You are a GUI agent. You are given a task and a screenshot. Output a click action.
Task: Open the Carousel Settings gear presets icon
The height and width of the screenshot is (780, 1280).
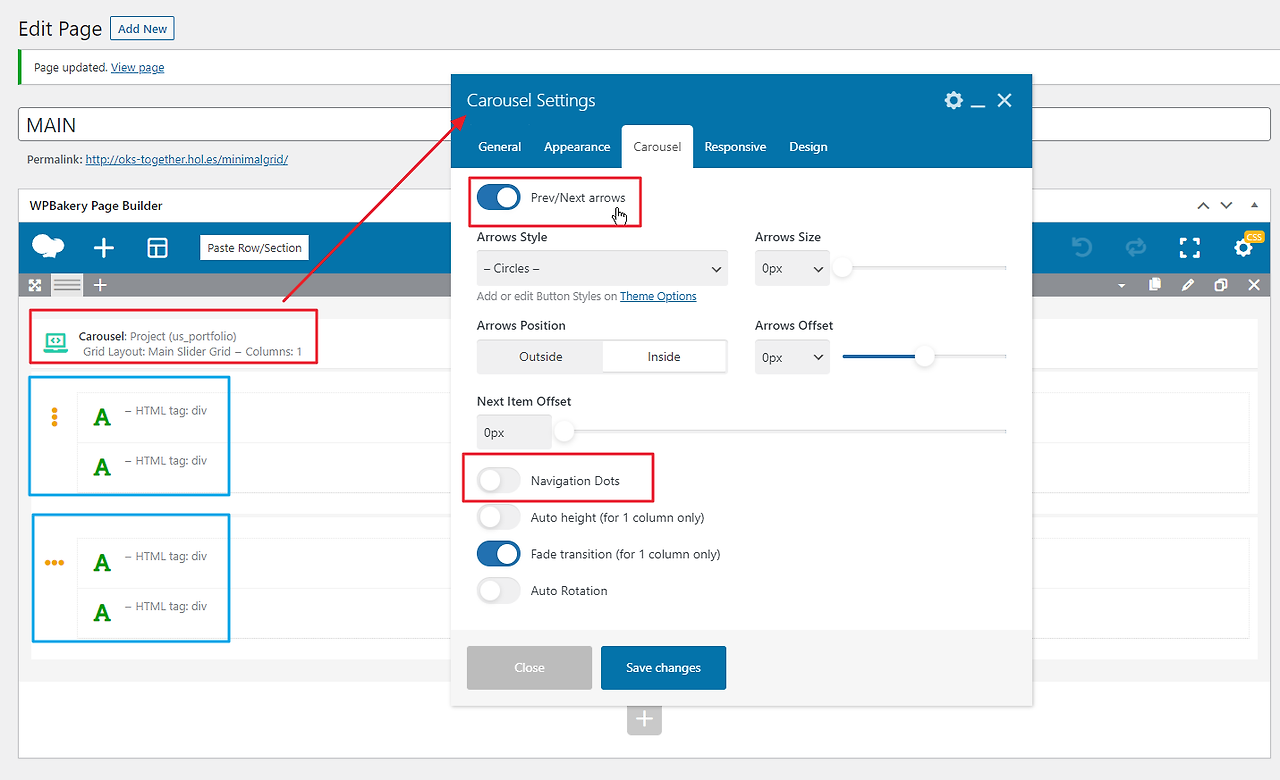tap(953, 100)
